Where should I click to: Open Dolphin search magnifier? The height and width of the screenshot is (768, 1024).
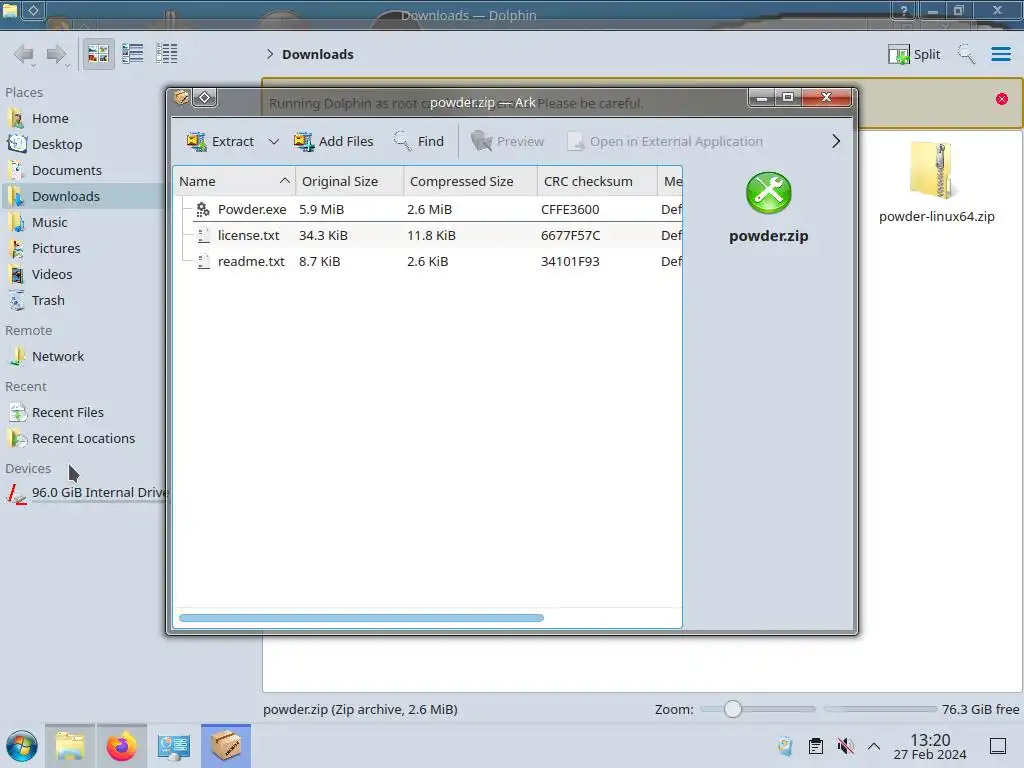click(966, 54)
